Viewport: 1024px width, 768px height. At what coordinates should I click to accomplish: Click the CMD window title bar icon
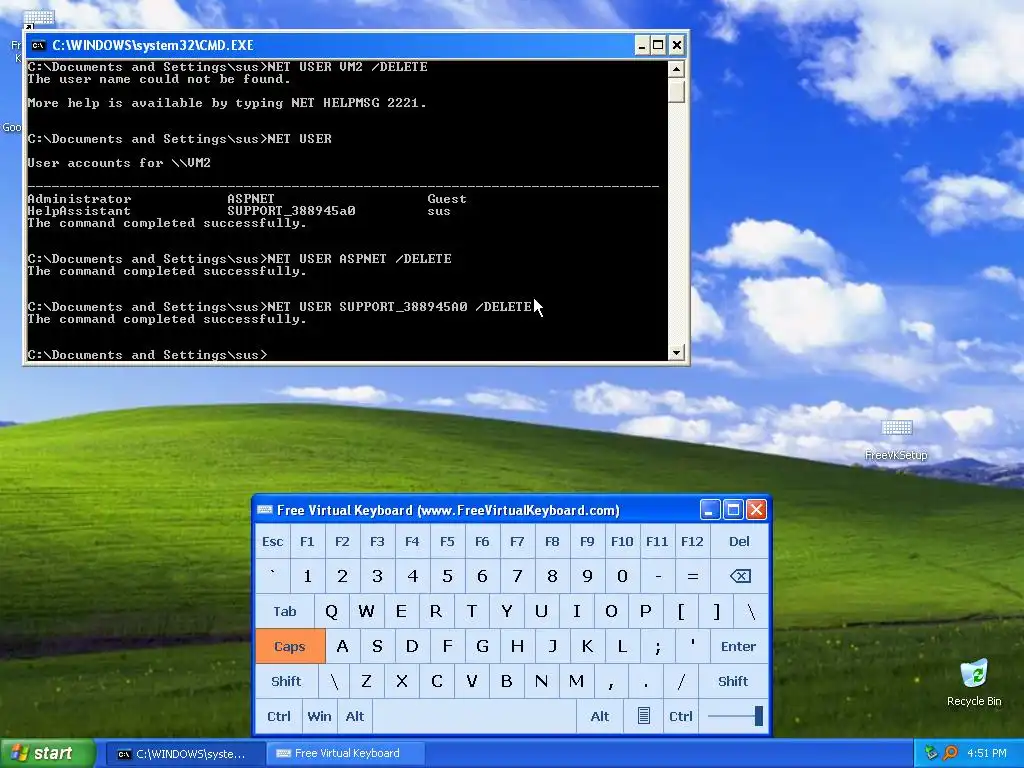click(39, 46)
